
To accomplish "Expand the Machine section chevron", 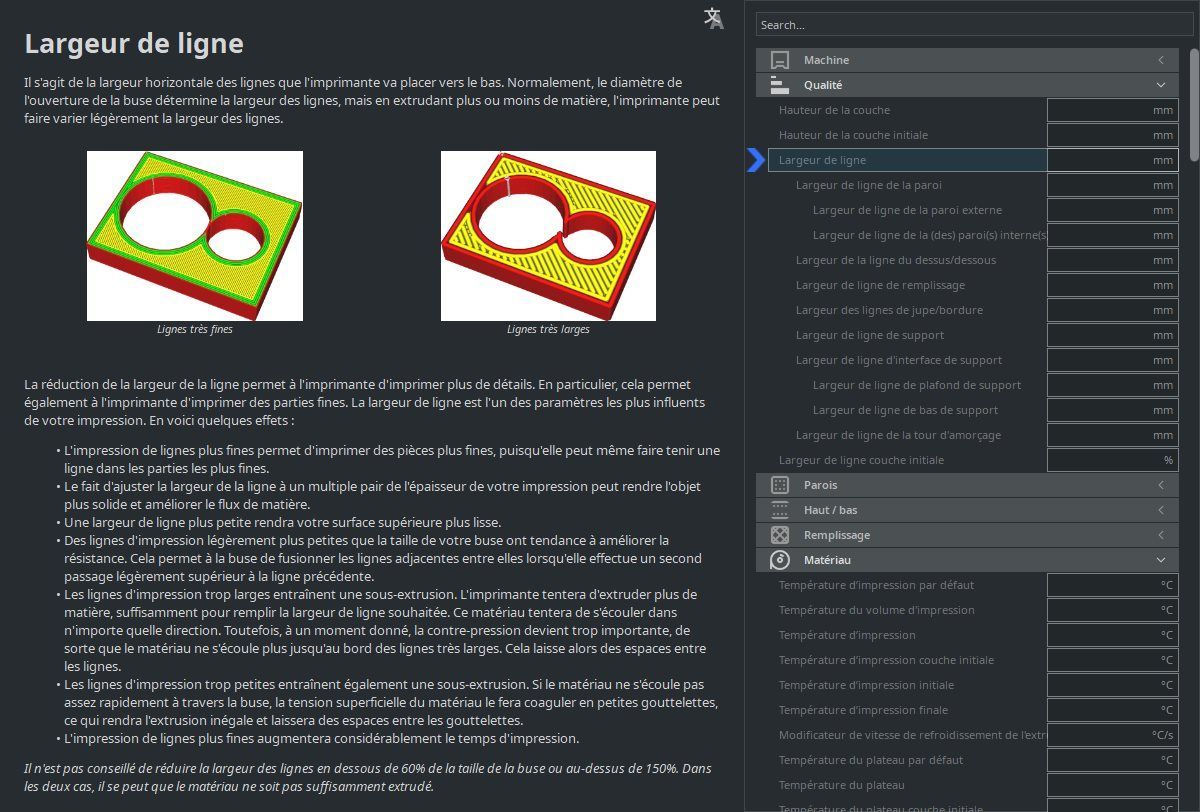I will (x=1161, y=60).
